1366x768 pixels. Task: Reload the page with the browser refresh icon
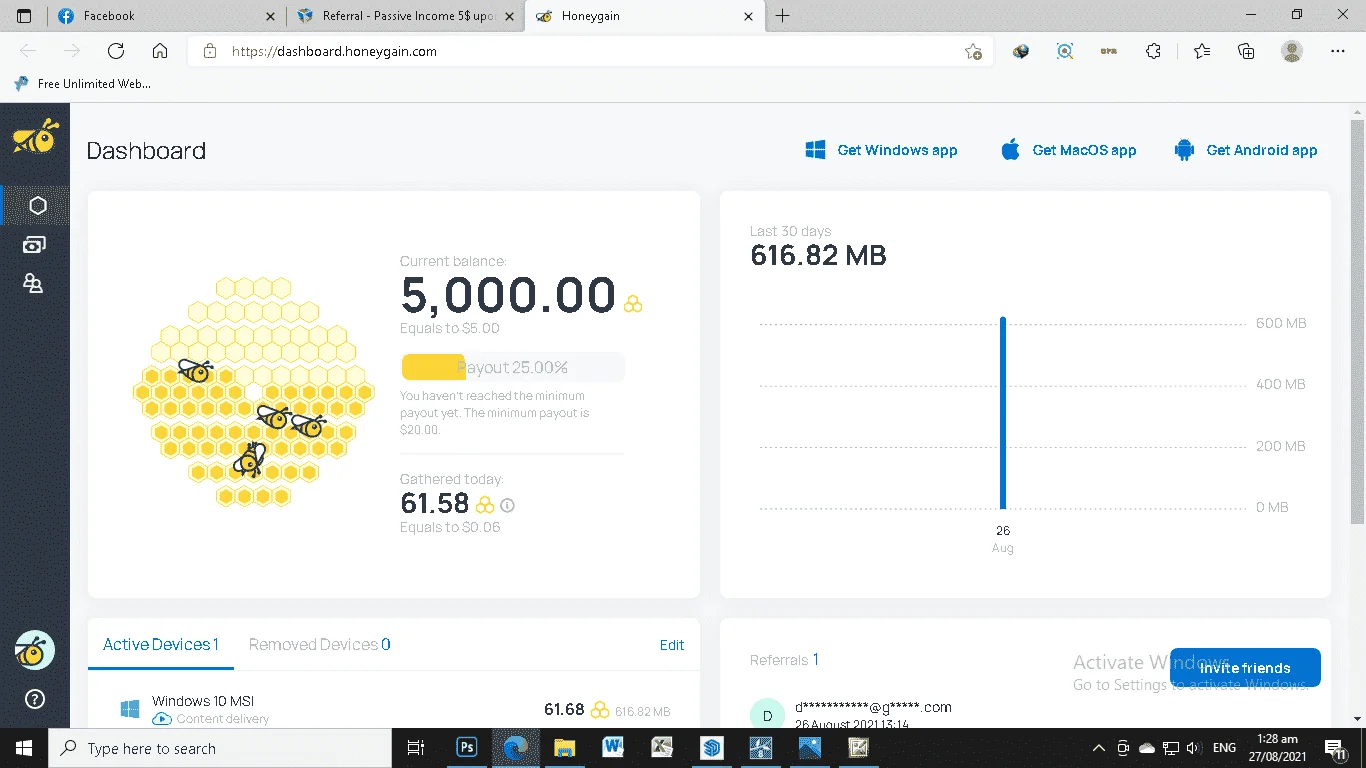click(x=116, y=51)
